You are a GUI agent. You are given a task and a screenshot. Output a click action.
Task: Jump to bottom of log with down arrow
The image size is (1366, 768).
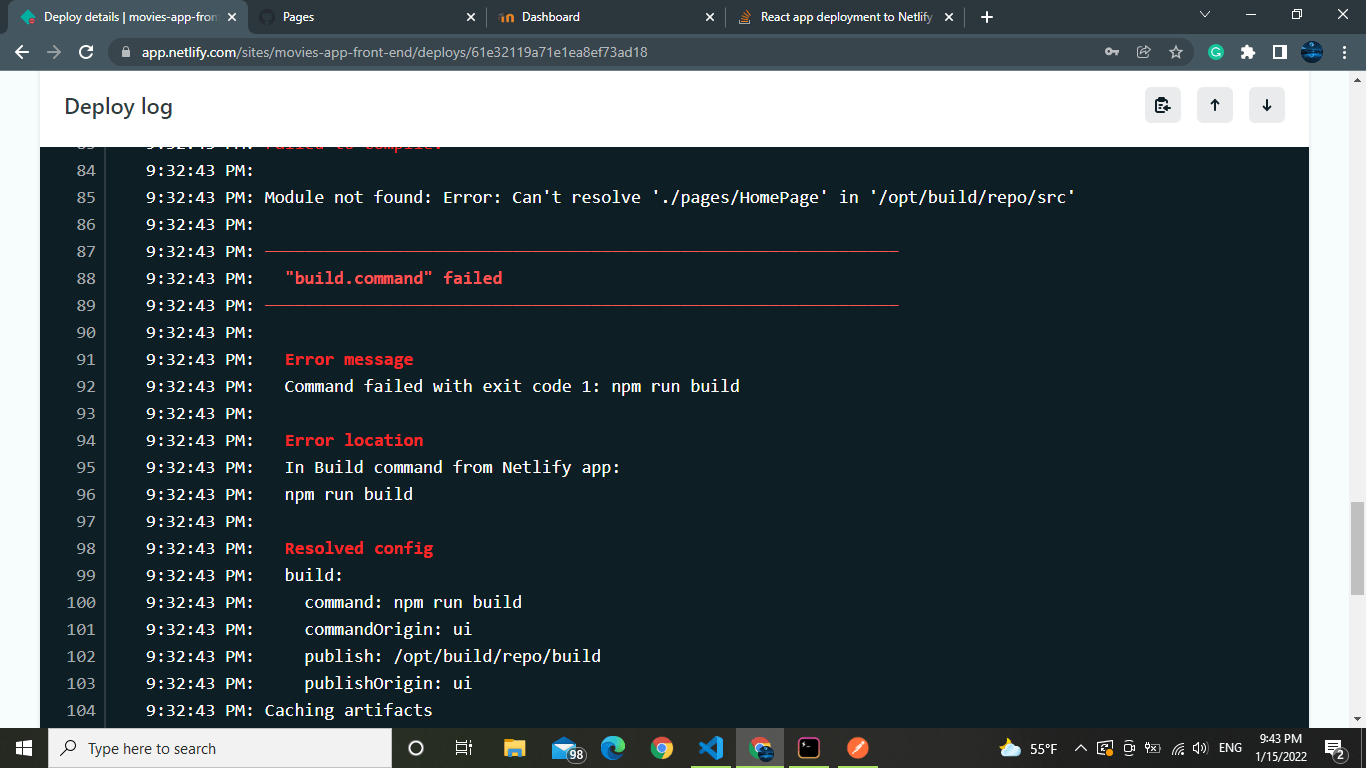click(x=1266, y=105)
